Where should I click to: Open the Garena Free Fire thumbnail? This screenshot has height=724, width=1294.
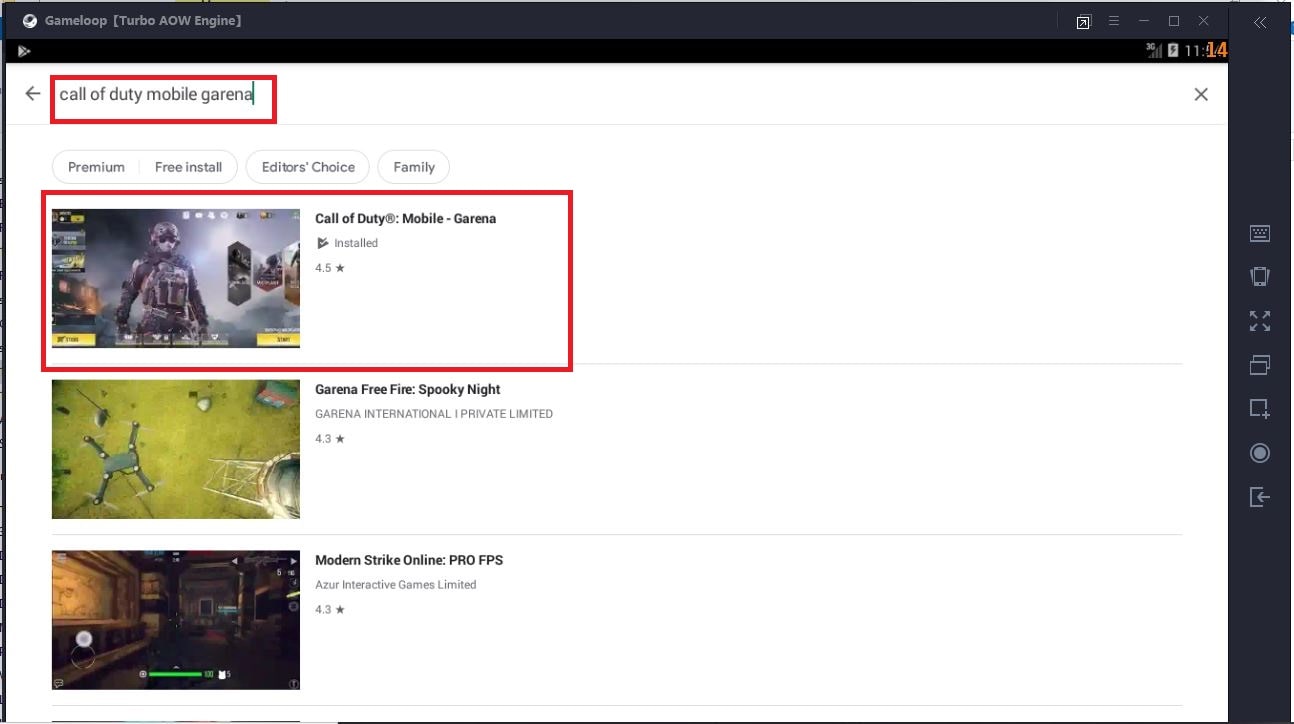[176, 449]
